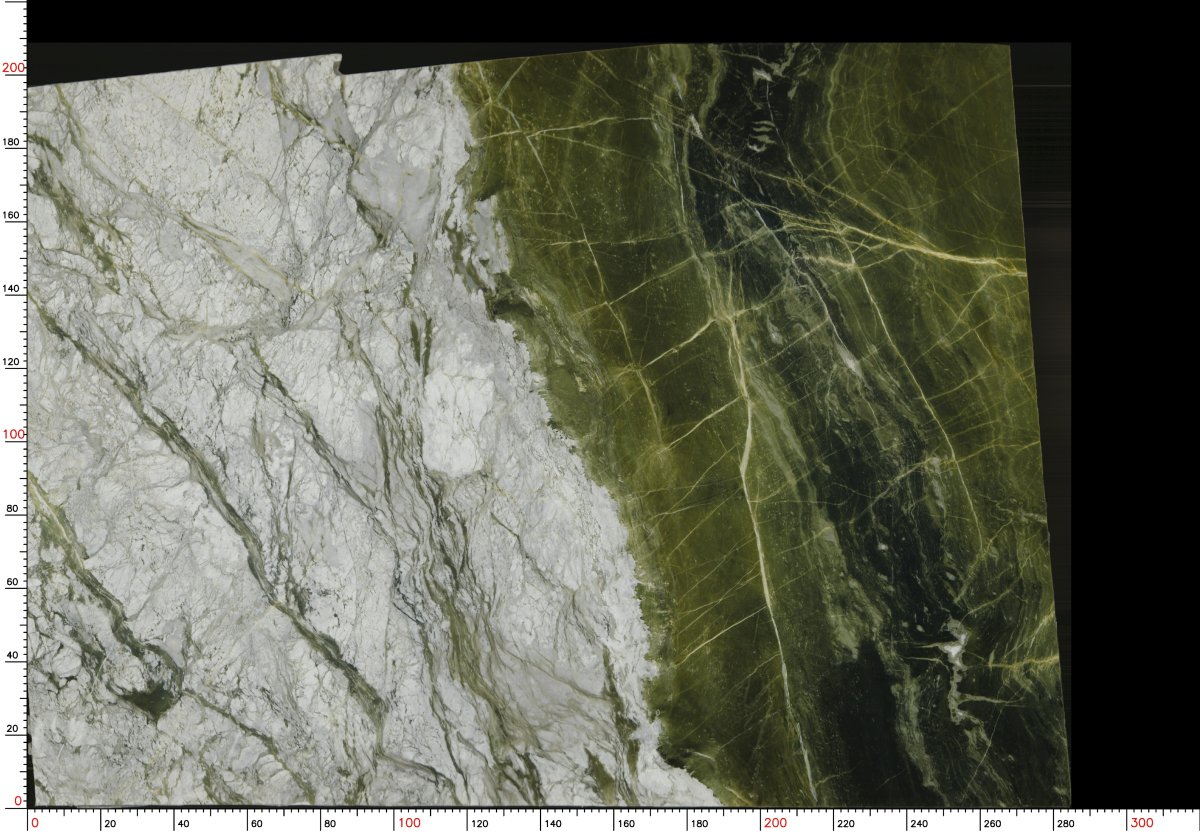Click the red 100 label on the horizontal ruler
The width and height of the screenshot is (1200, 836).
pos(409,823)
